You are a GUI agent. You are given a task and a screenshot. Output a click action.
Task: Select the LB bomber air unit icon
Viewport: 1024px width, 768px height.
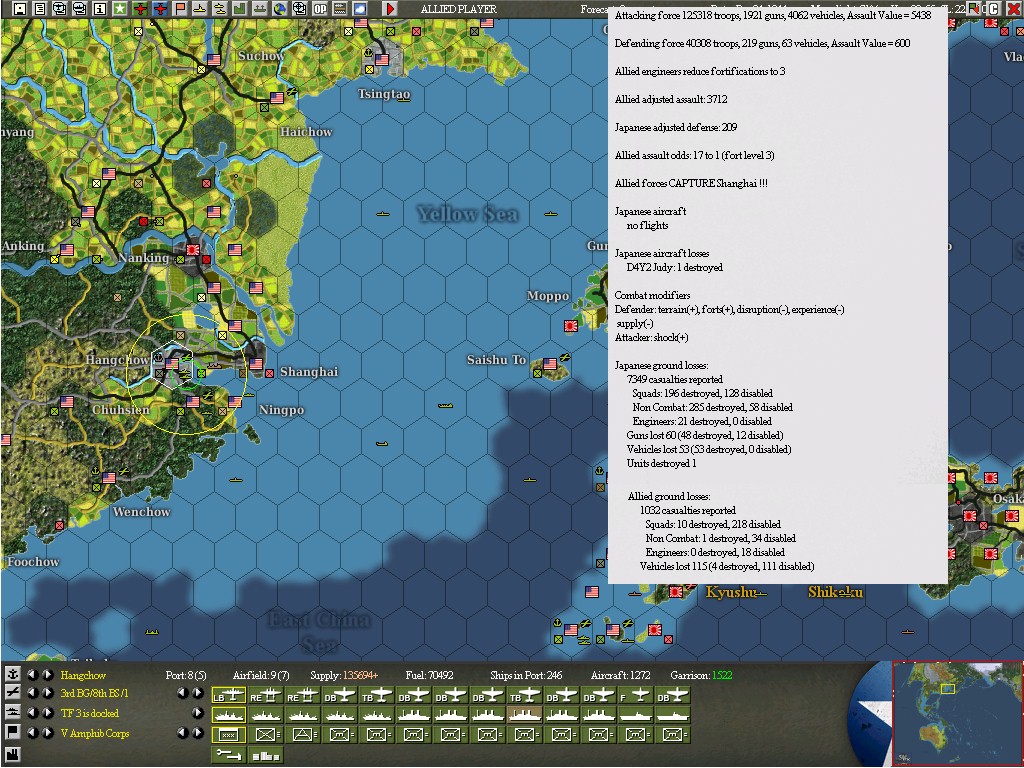[x=229, y=696]
